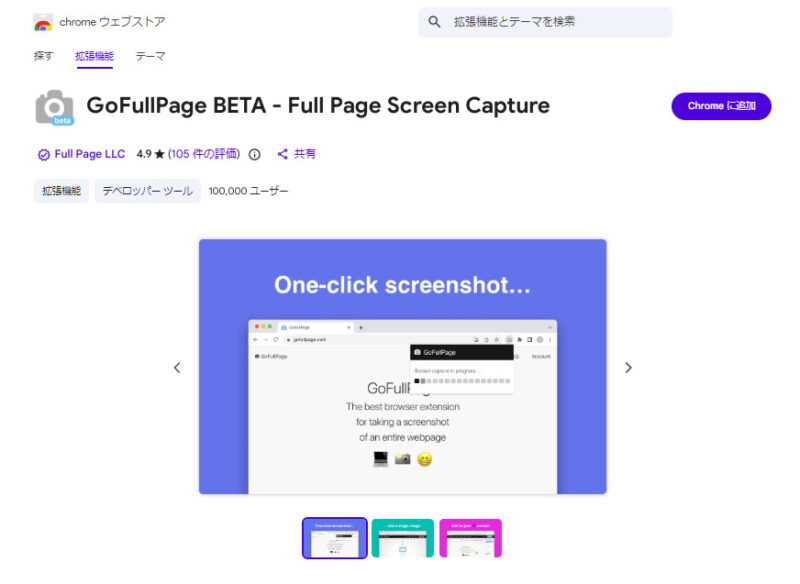800x584 pixels.
Task: Click the 100,000 ユーザー user count text
Action: tap(248, 191)
